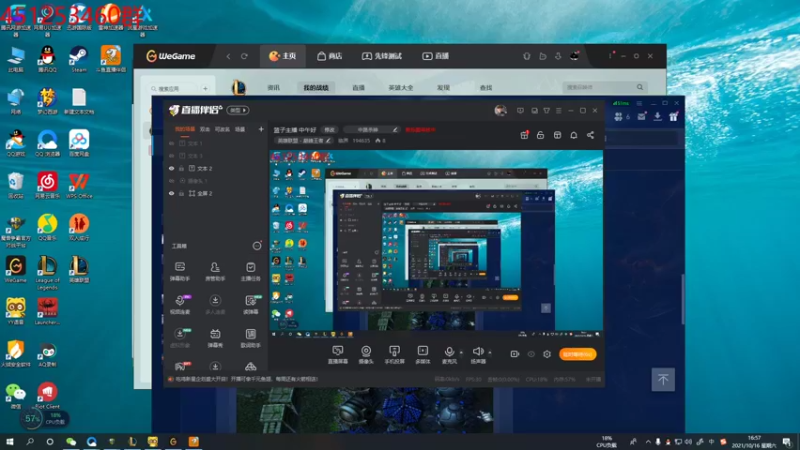Screen dimensions: 800x450
Task: Click toolbox manage circle icon beside 工具箱
Action: 257,246
